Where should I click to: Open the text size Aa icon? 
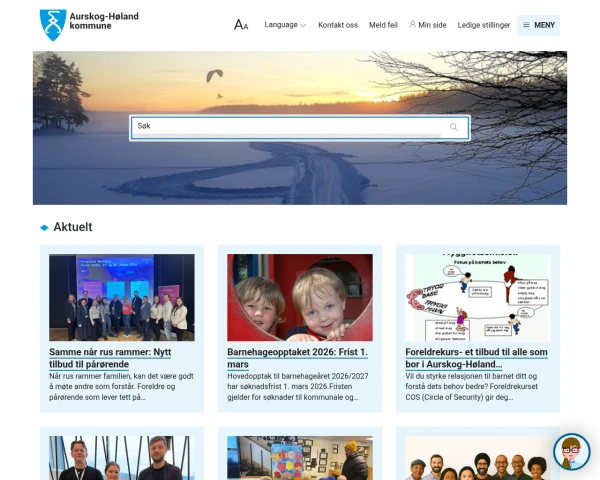241,25
